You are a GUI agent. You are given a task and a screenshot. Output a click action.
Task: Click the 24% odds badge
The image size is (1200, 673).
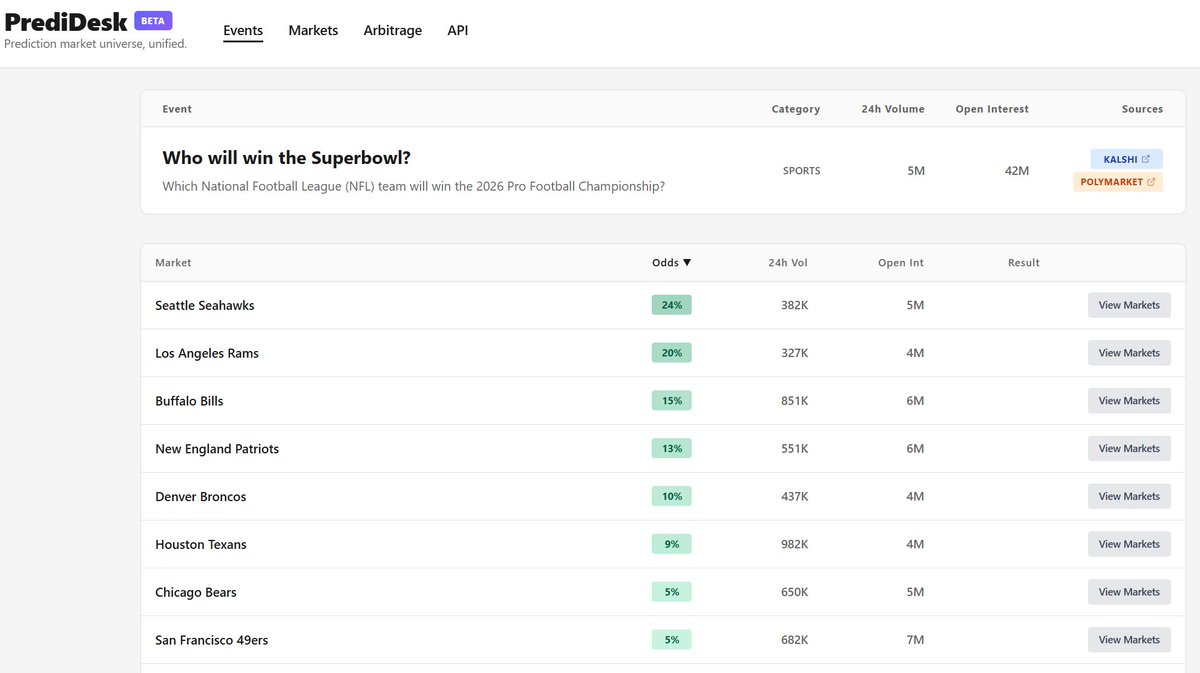coord(672,305)
